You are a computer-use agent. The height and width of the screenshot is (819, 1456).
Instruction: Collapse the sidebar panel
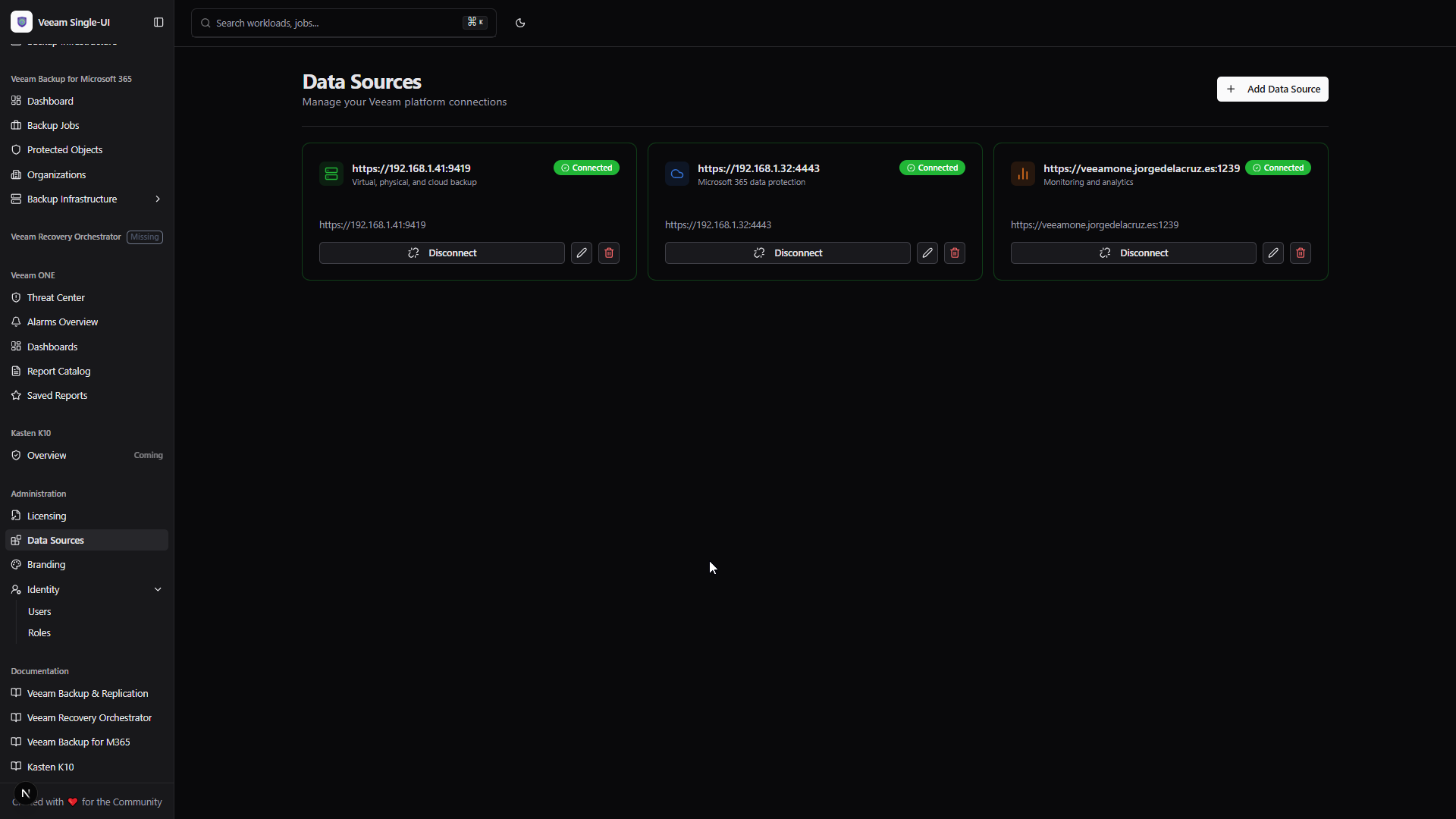pos(158,22)
